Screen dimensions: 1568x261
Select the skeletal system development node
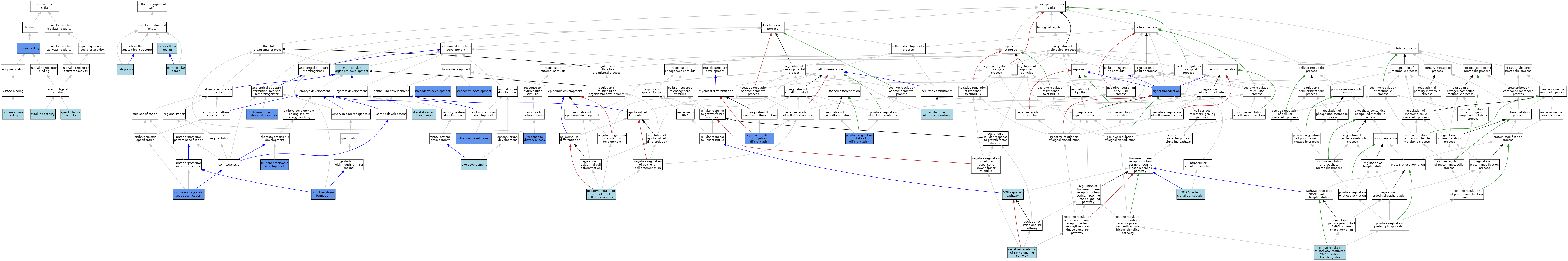tap(424, 114)
